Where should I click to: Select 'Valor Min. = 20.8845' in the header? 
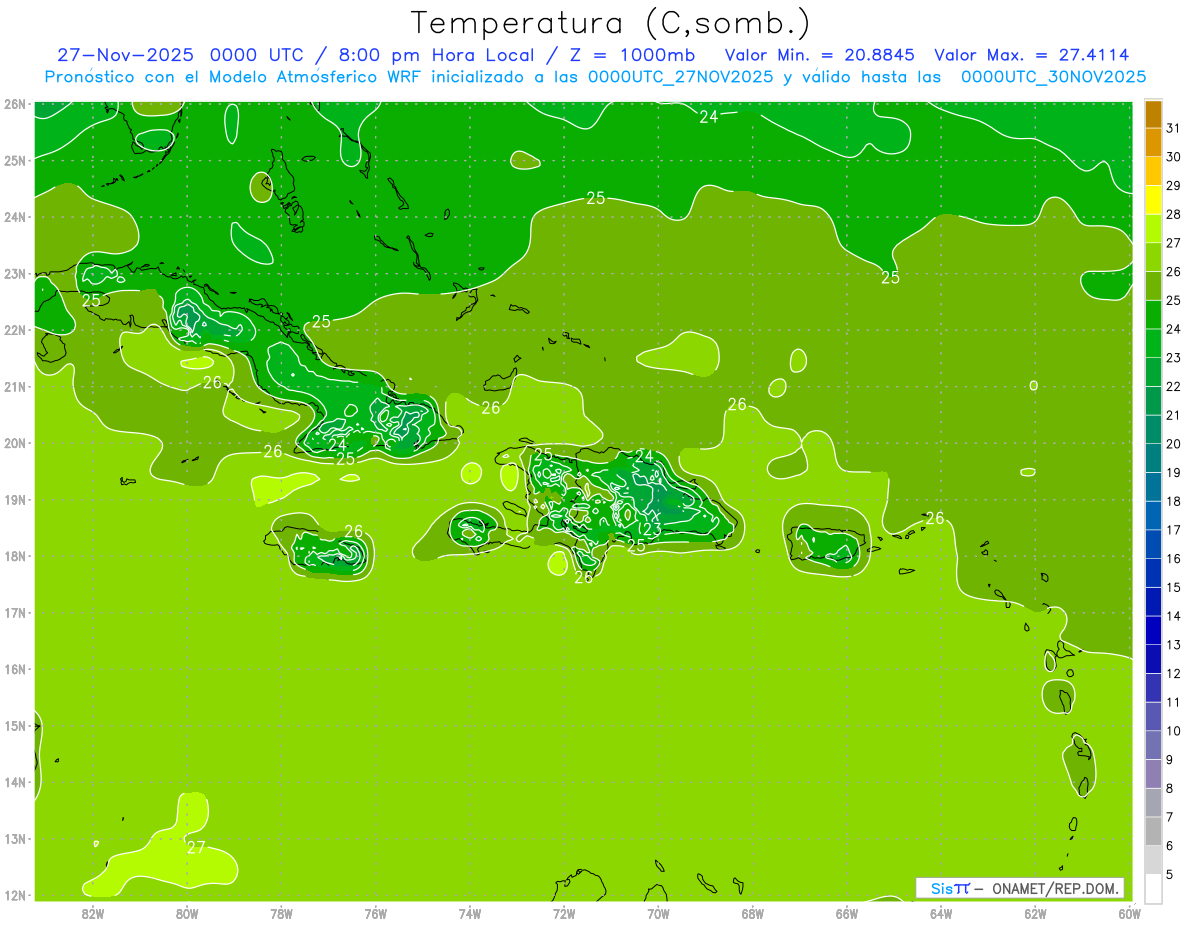click(x=820, y=55)
